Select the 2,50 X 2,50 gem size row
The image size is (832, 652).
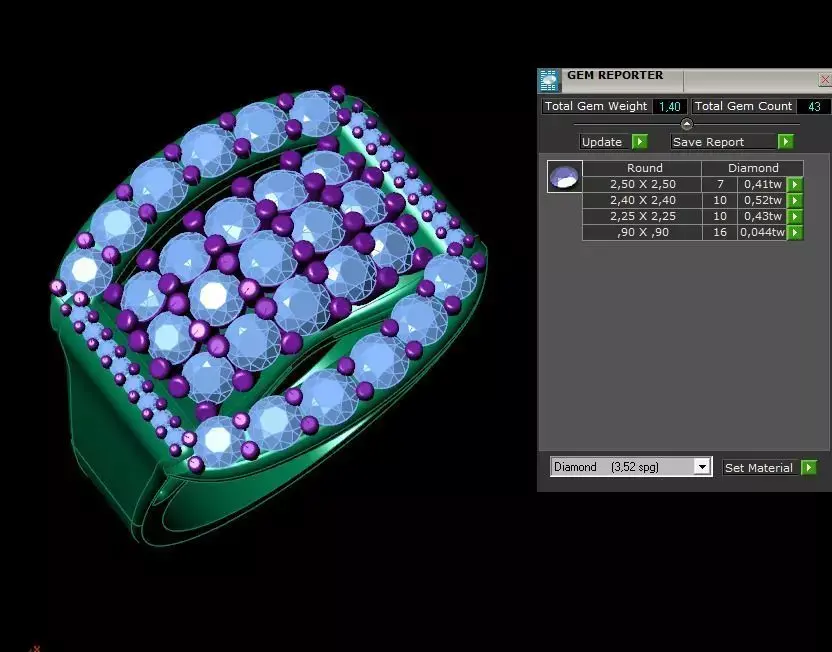pyautogui.click(x=643, y=184)
